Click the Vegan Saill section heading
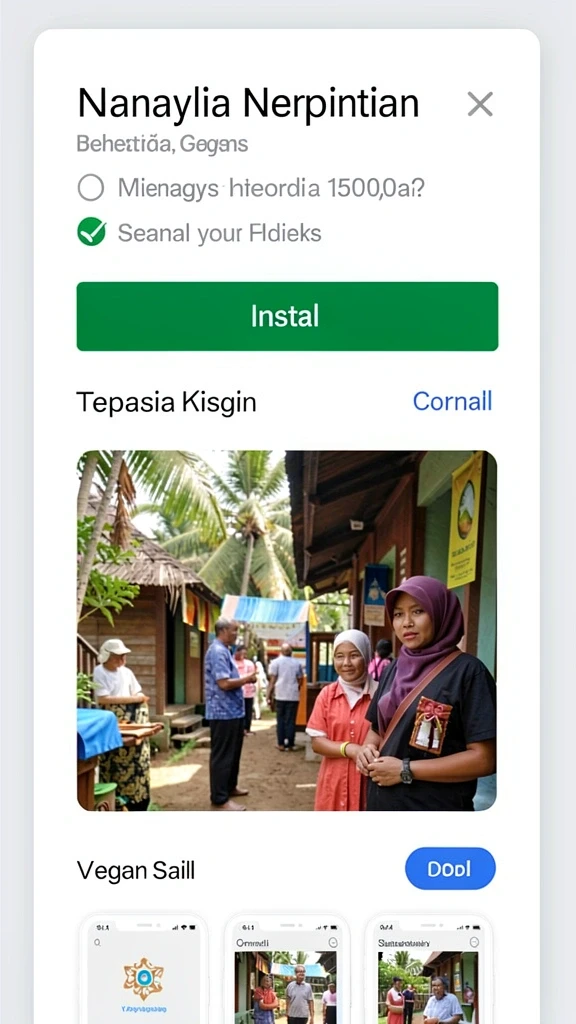 point(136,871)
